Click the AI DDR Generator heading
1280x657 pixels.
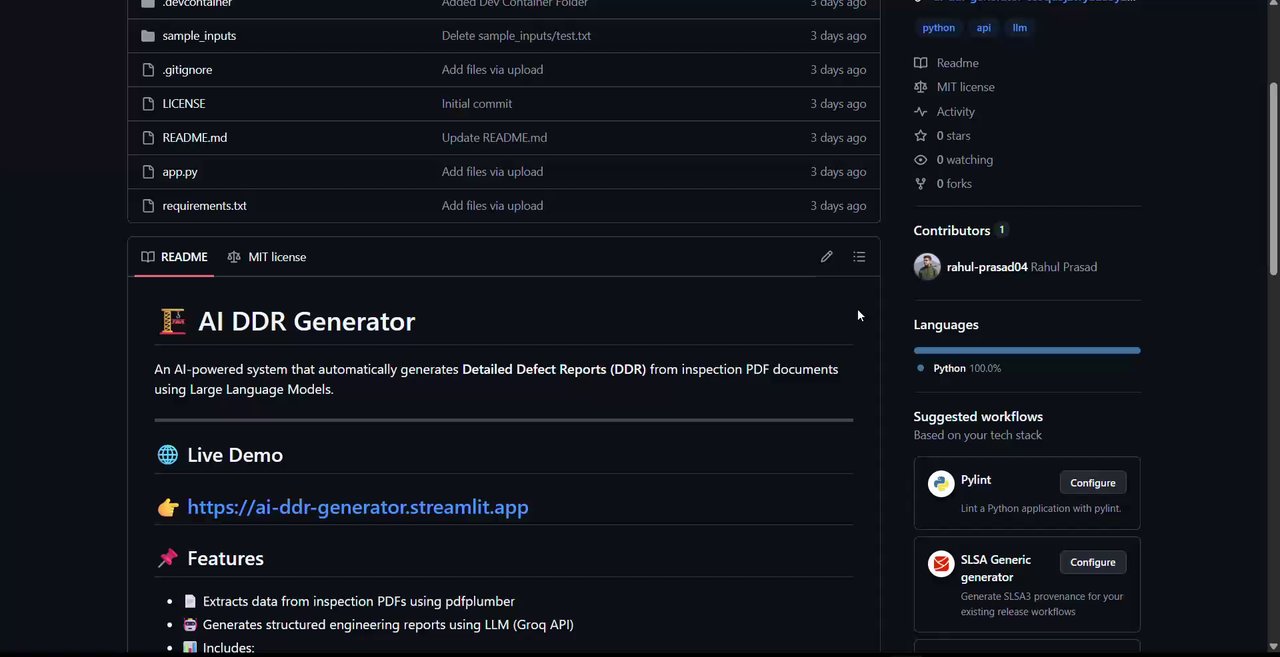tap(306, 321)
